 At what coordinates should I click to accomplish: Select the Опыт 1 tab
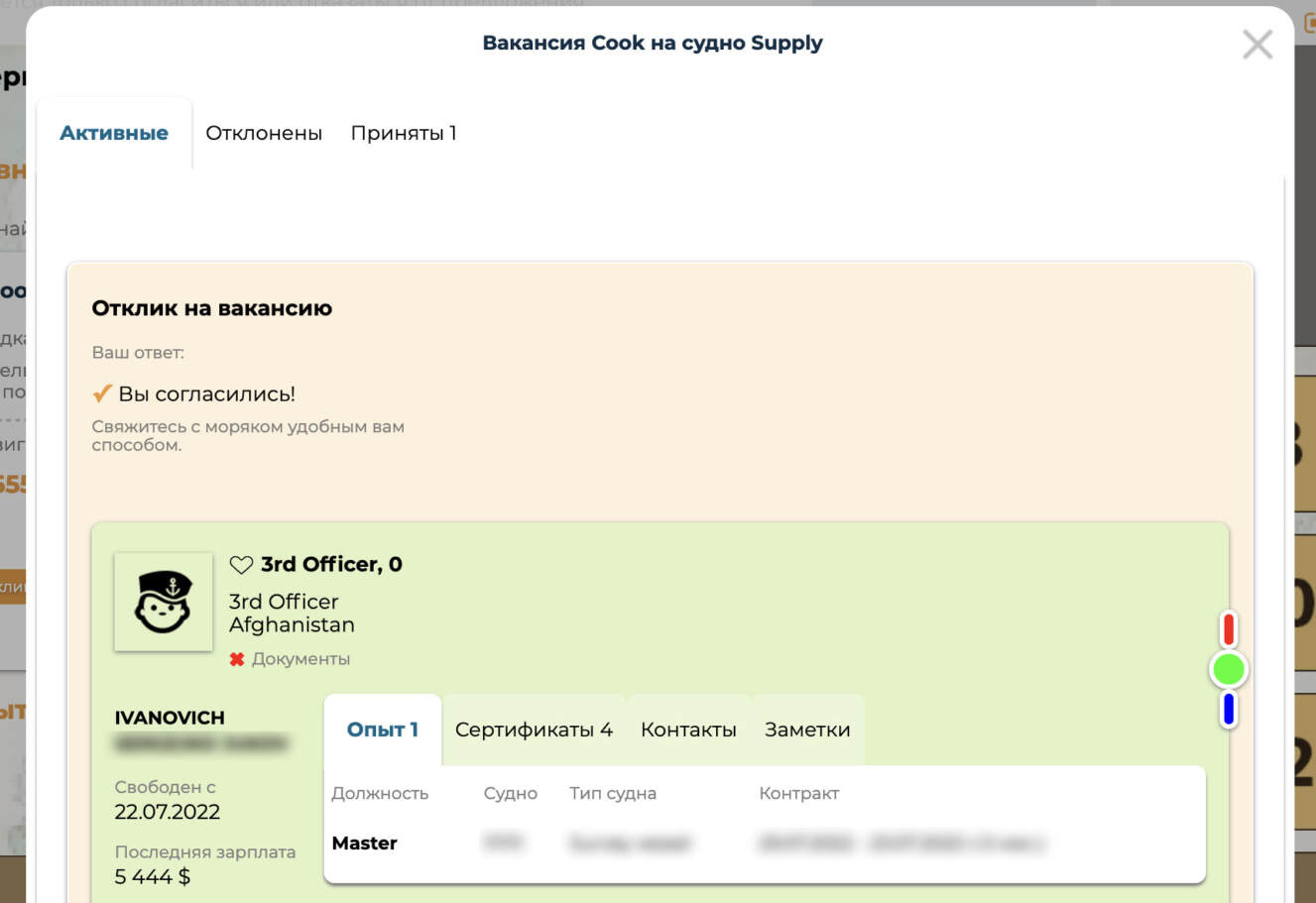point(382,730)
